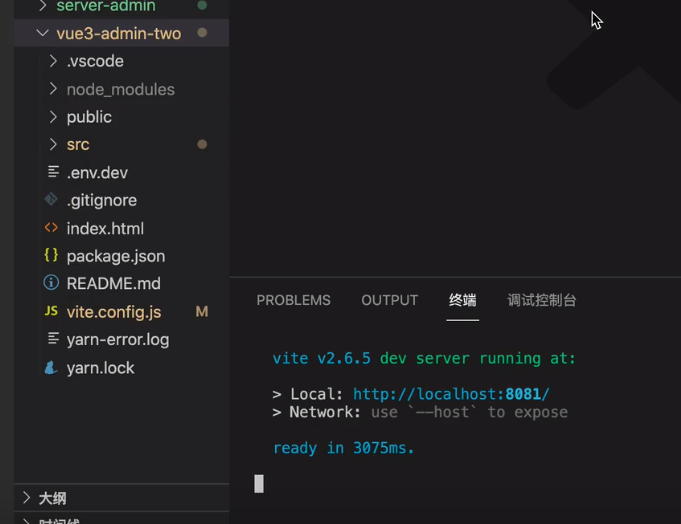The height and width of the screenshot is (524, 681).
Task: Click the vite.config.js JS icon
Action: tap(51, 311)
